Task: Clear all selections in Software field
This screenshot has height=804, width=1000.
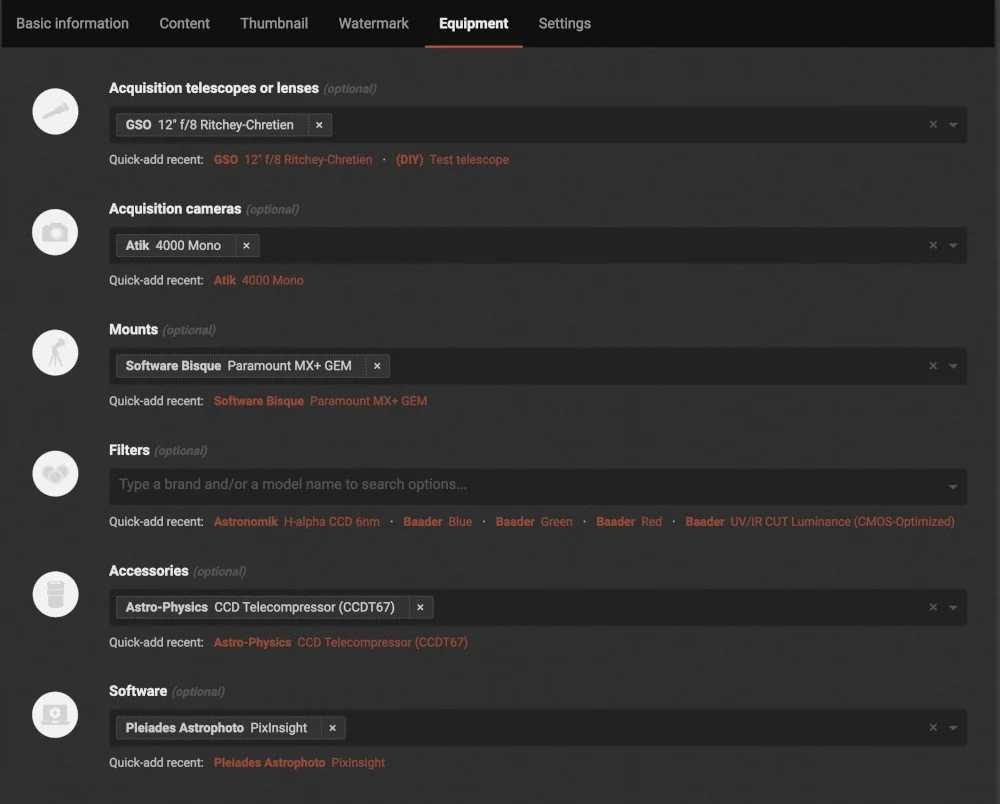Action: pyautogui.click(x=933, y=727)
